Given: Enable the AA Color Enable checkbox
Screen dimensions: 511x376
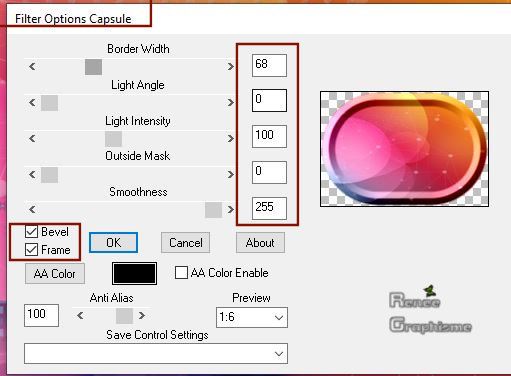Looking at the screenshot, I should click(181, 272).
